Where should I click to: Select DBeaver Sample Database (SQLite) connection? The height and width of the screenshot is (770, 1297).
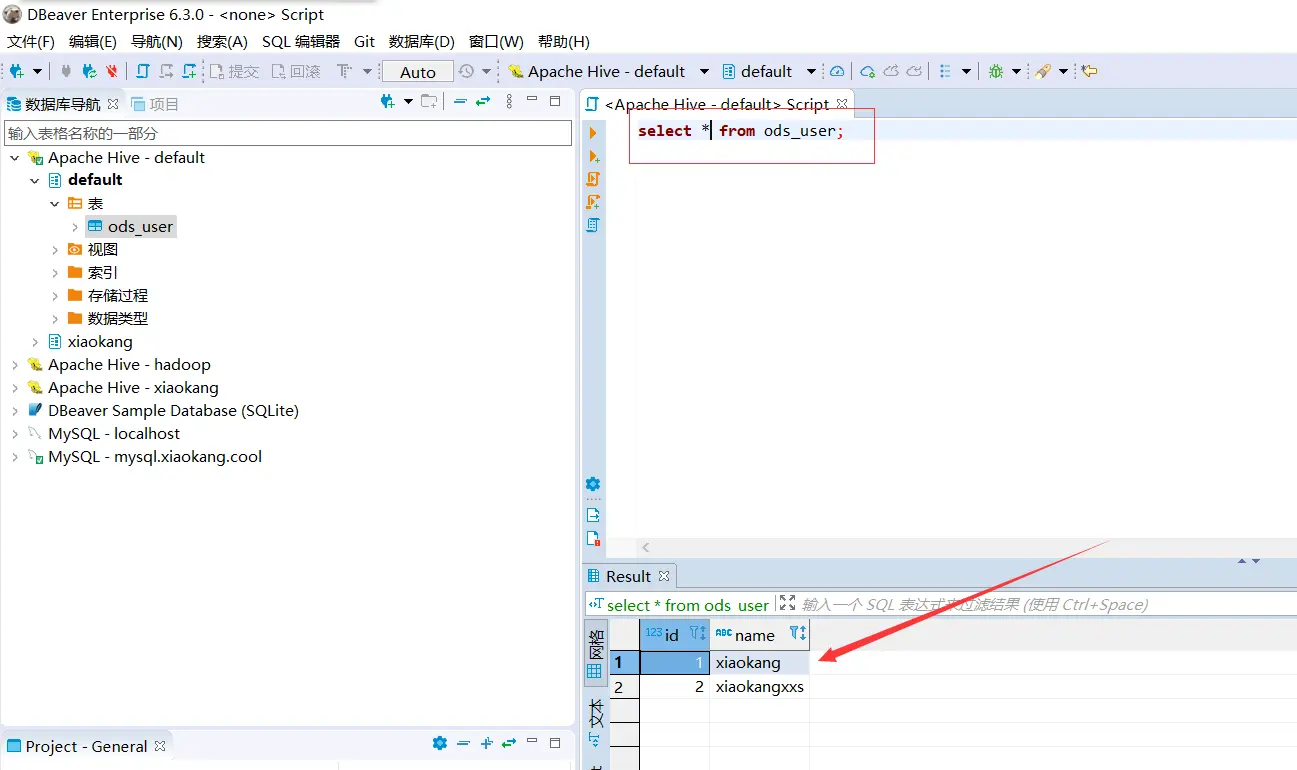tap(173, 411)
